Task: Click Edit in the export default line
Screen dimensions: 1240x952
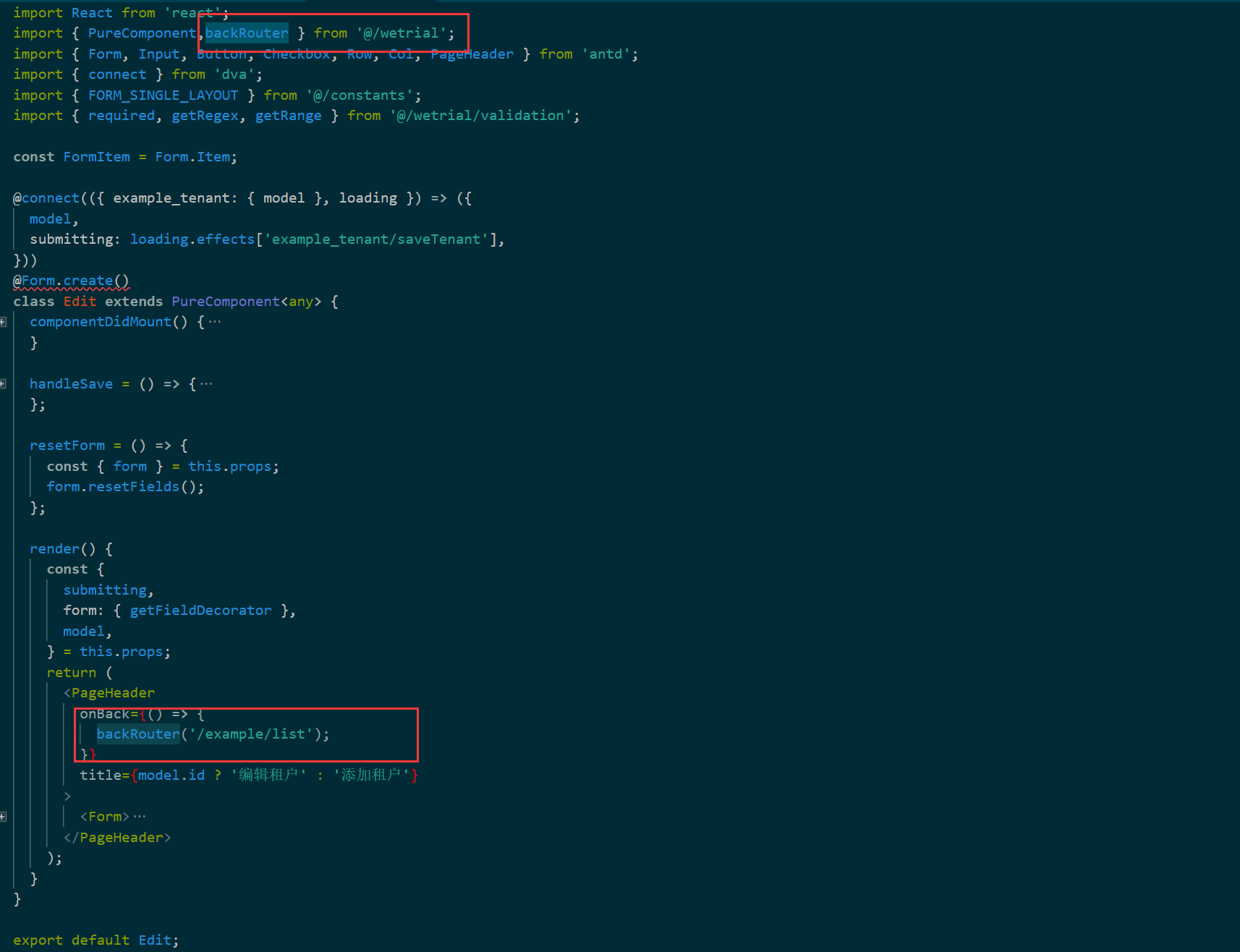Action: coord(155,940)
